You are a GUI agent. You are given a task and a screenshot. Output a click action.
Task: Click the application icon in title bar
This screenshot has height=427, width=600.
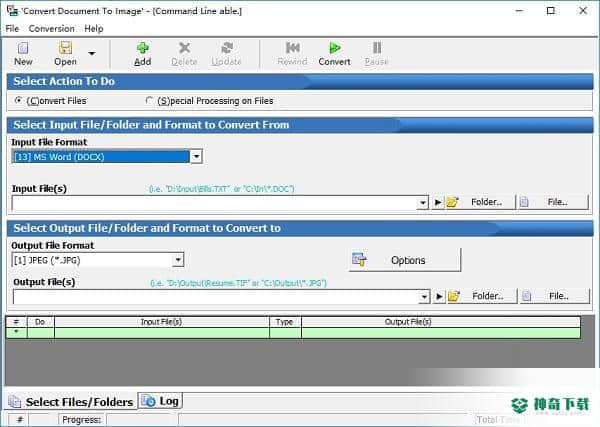(x=12, y=10)
